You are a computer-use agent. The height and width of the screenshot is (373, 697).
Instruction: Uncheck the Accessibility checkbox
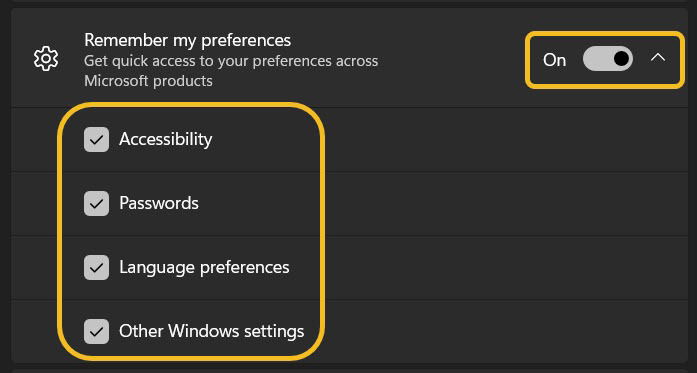tap(96, 140)
